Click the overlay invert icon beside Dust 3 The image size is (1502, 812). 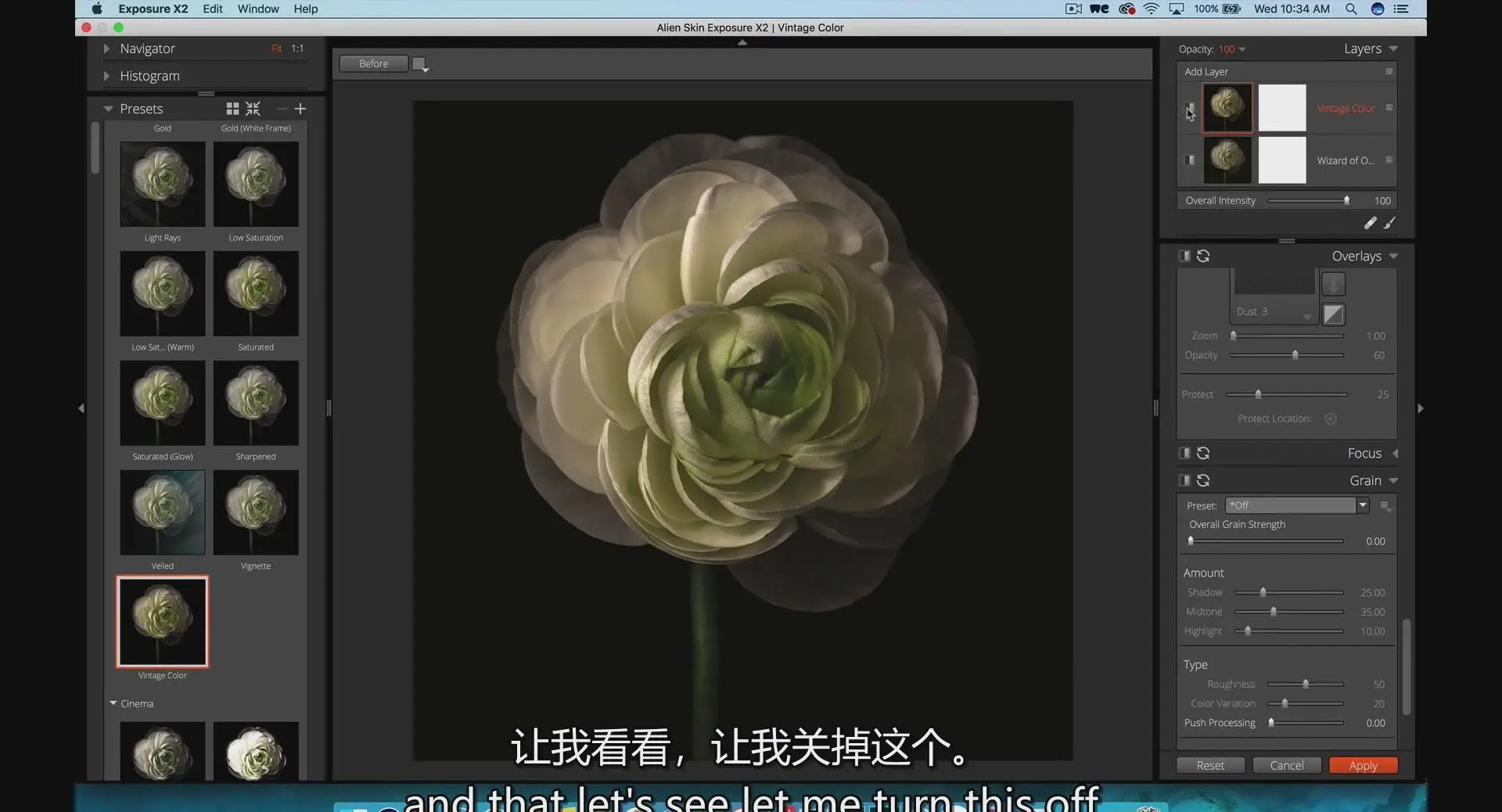[x=1334, y=314]
